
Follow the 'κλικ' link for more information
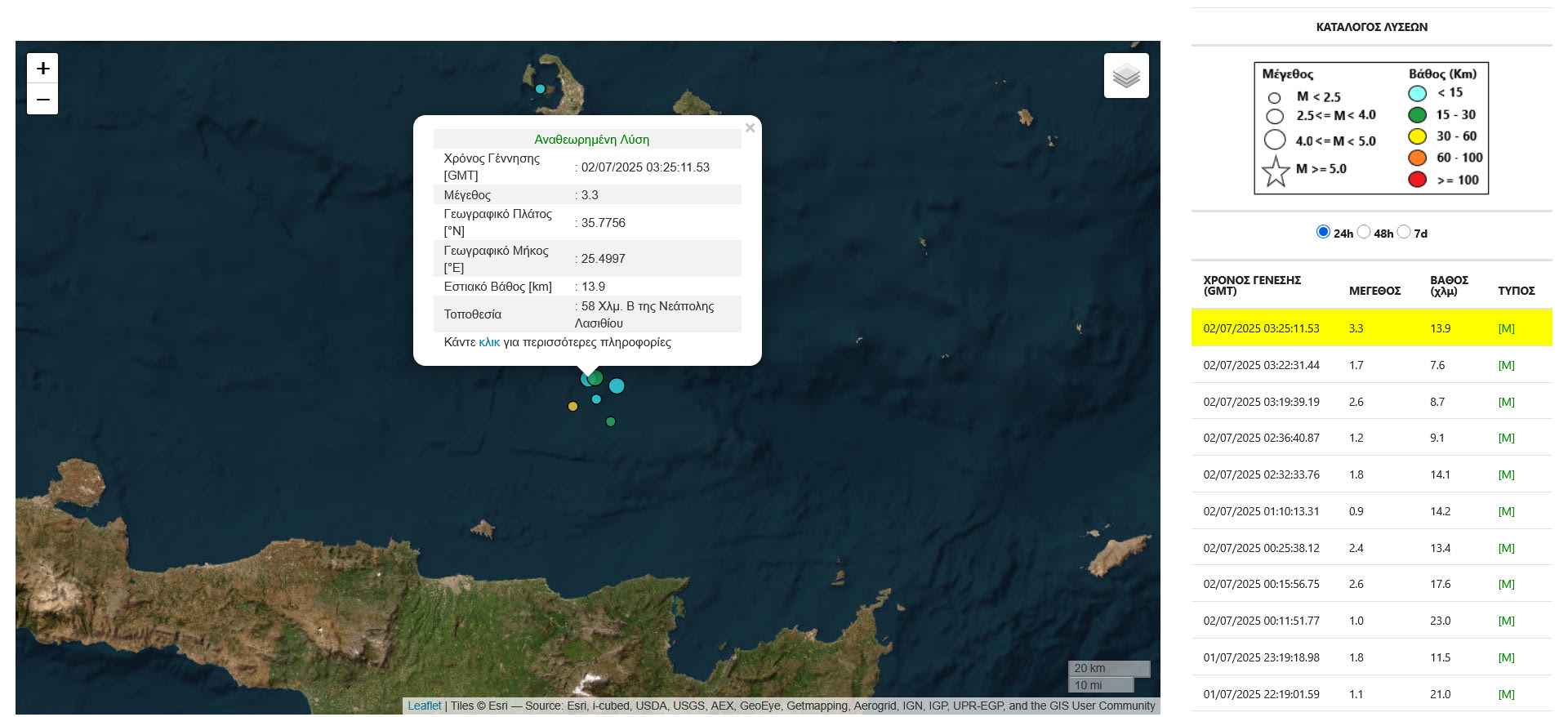[x=489, y=342]
